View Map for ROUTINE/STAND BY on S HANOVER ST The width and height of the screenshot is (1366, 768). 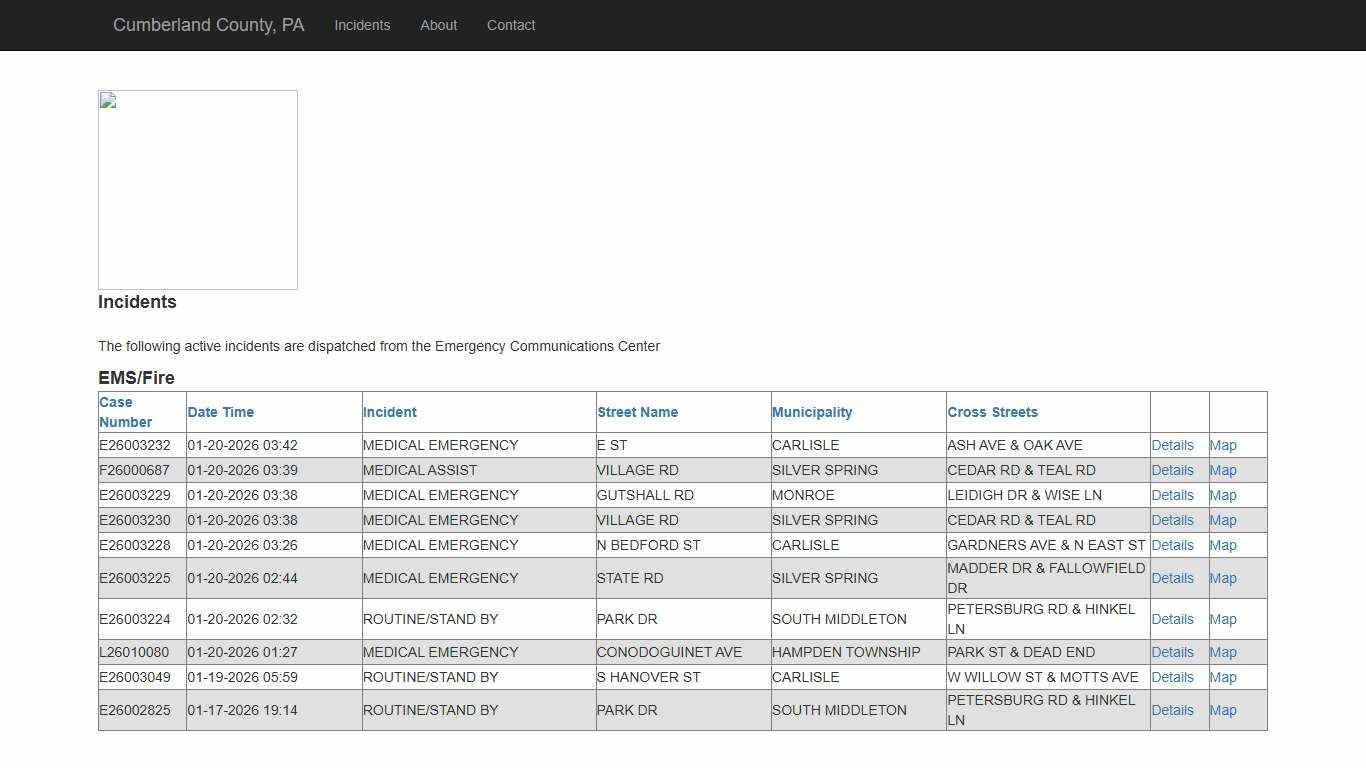[x=1223, y=677]
